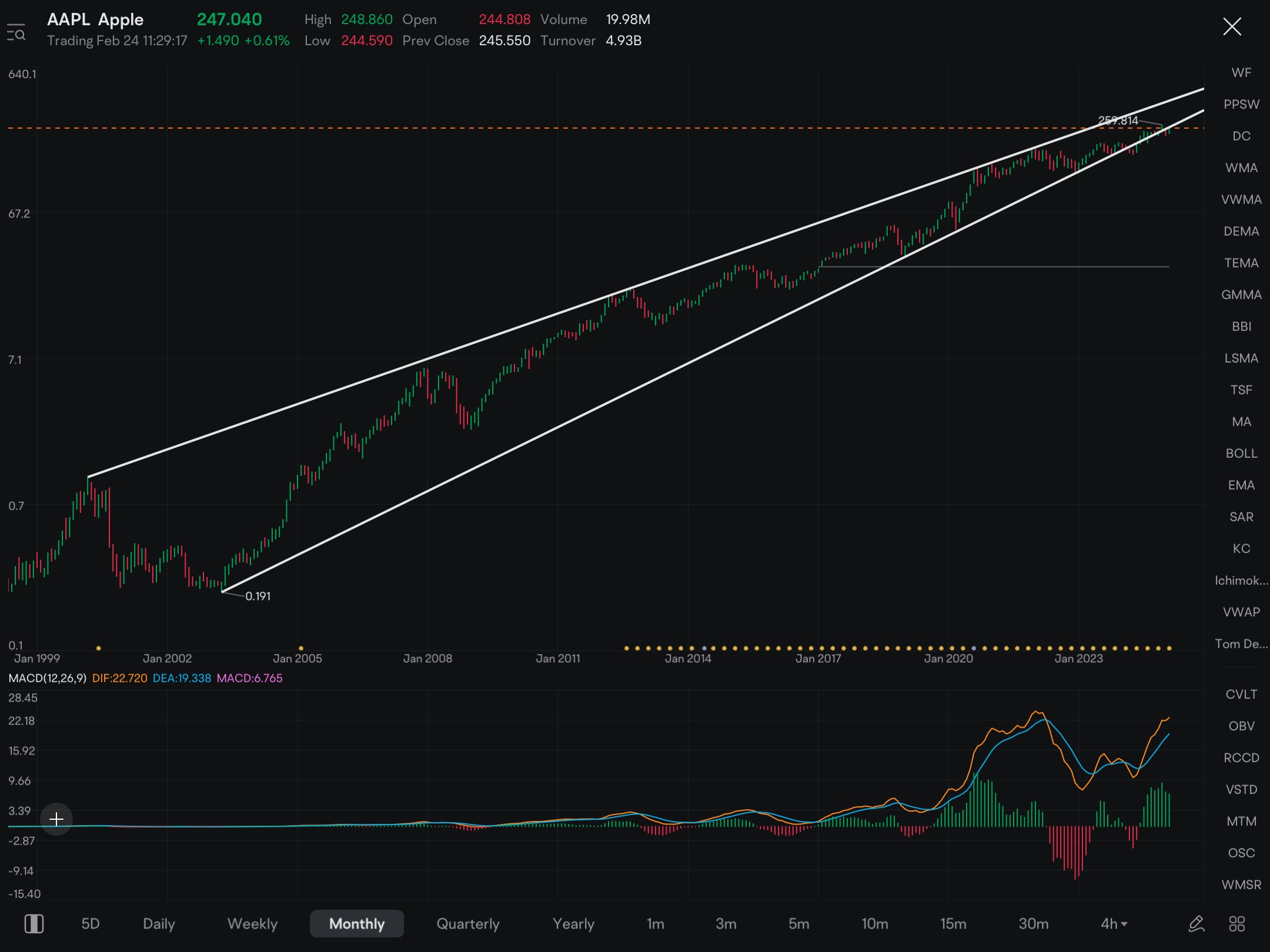Switch to the Weekly timeframe
The width and height of the screenshot is (1270, 952).
(x=252, y=923)
